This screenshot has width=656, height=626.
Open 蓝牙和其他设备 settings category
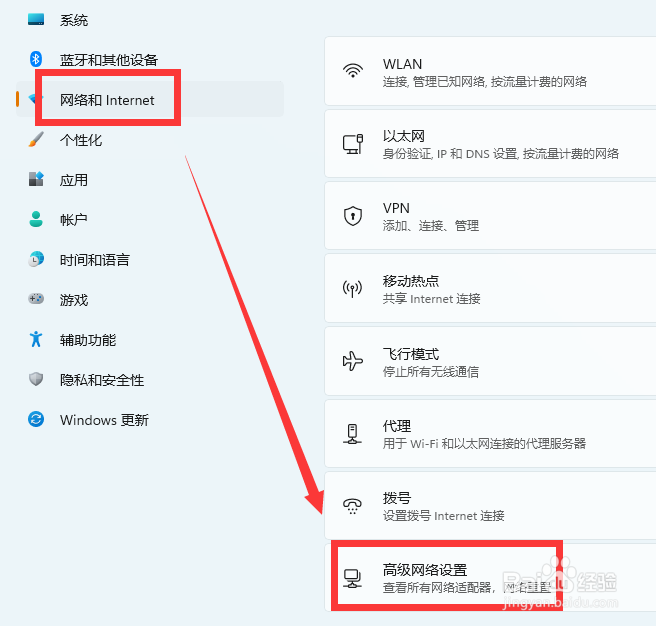tap(150, 59)
